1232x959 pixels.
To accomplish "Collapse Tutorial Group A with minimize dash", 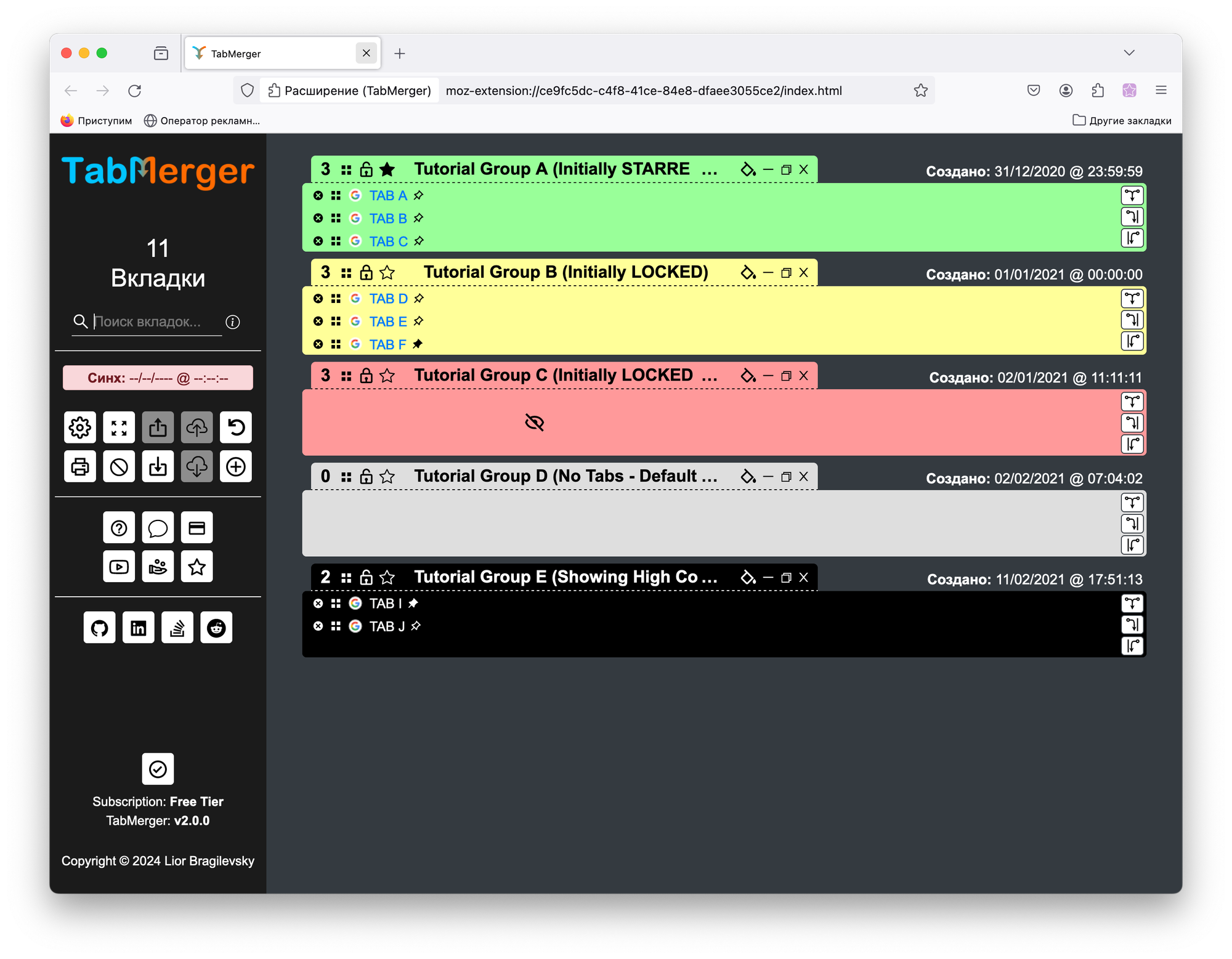I will click(768, 169).
